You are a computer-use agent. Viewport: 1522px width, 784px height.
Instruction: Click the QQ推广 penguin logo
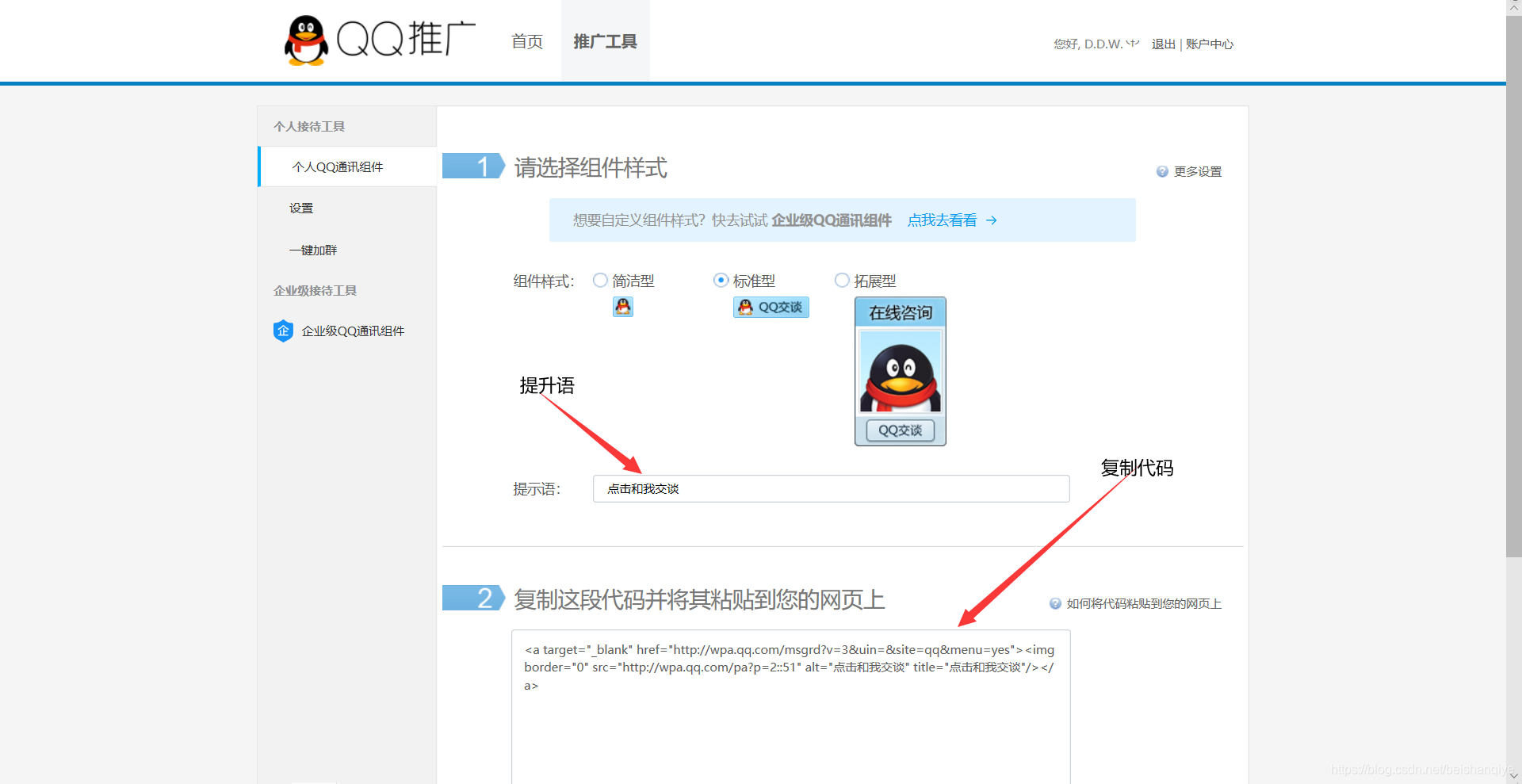[x=380, y=40]
